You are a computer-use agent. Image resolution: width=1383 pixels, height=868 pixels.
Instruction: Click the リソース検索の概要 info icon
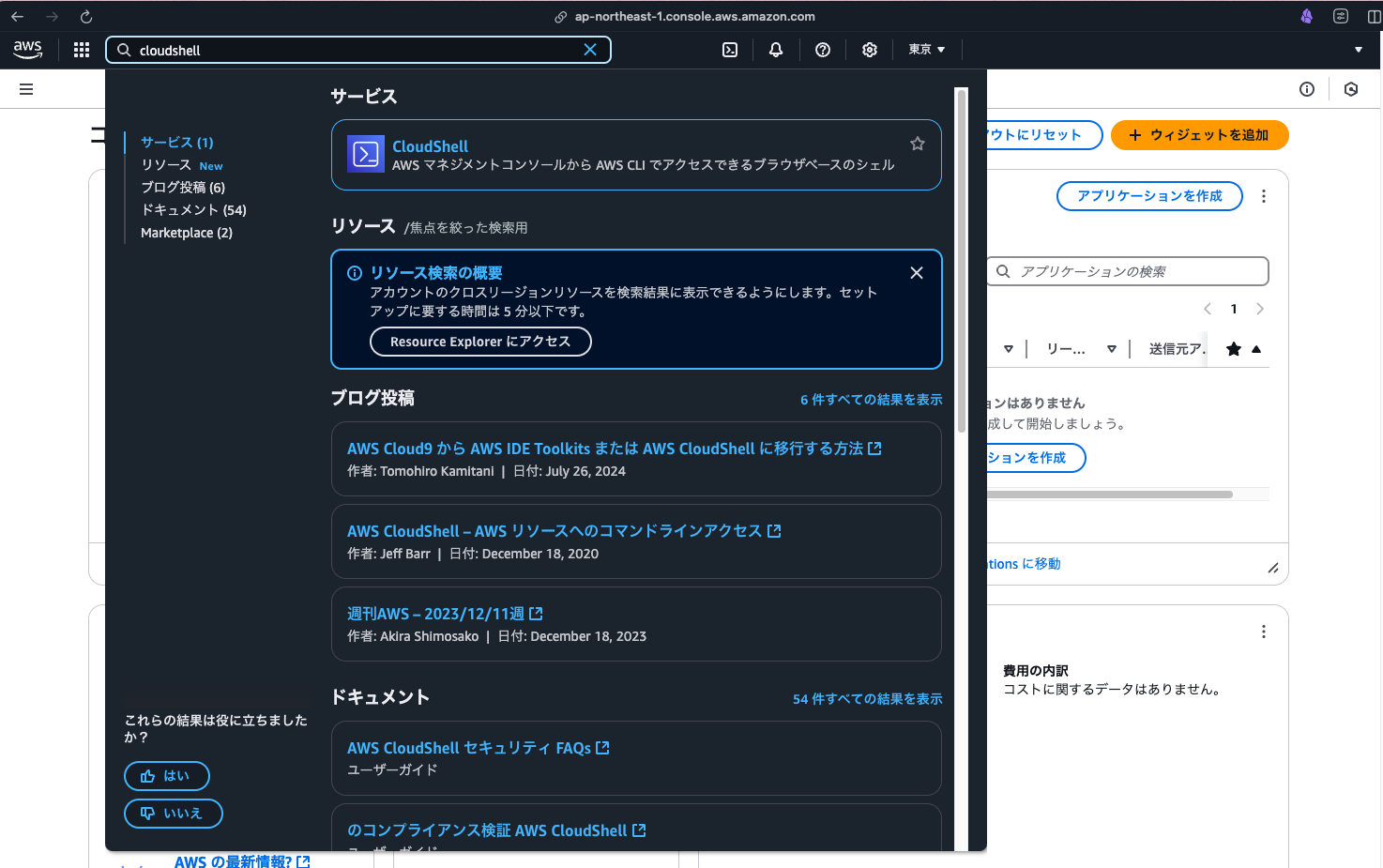355,273
